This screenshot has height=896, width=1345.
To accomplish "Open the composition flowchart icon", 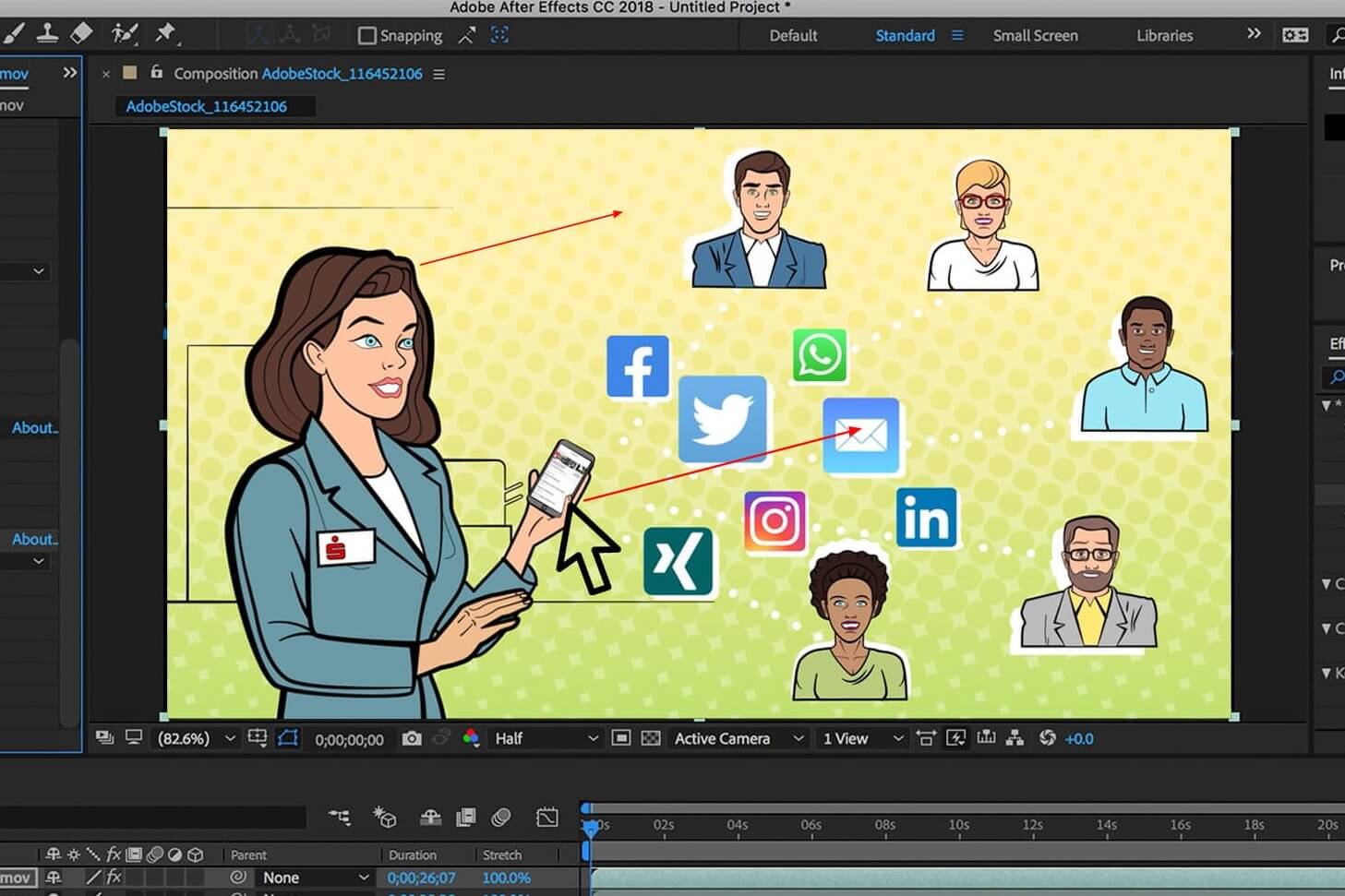I will pos(1015,738).
